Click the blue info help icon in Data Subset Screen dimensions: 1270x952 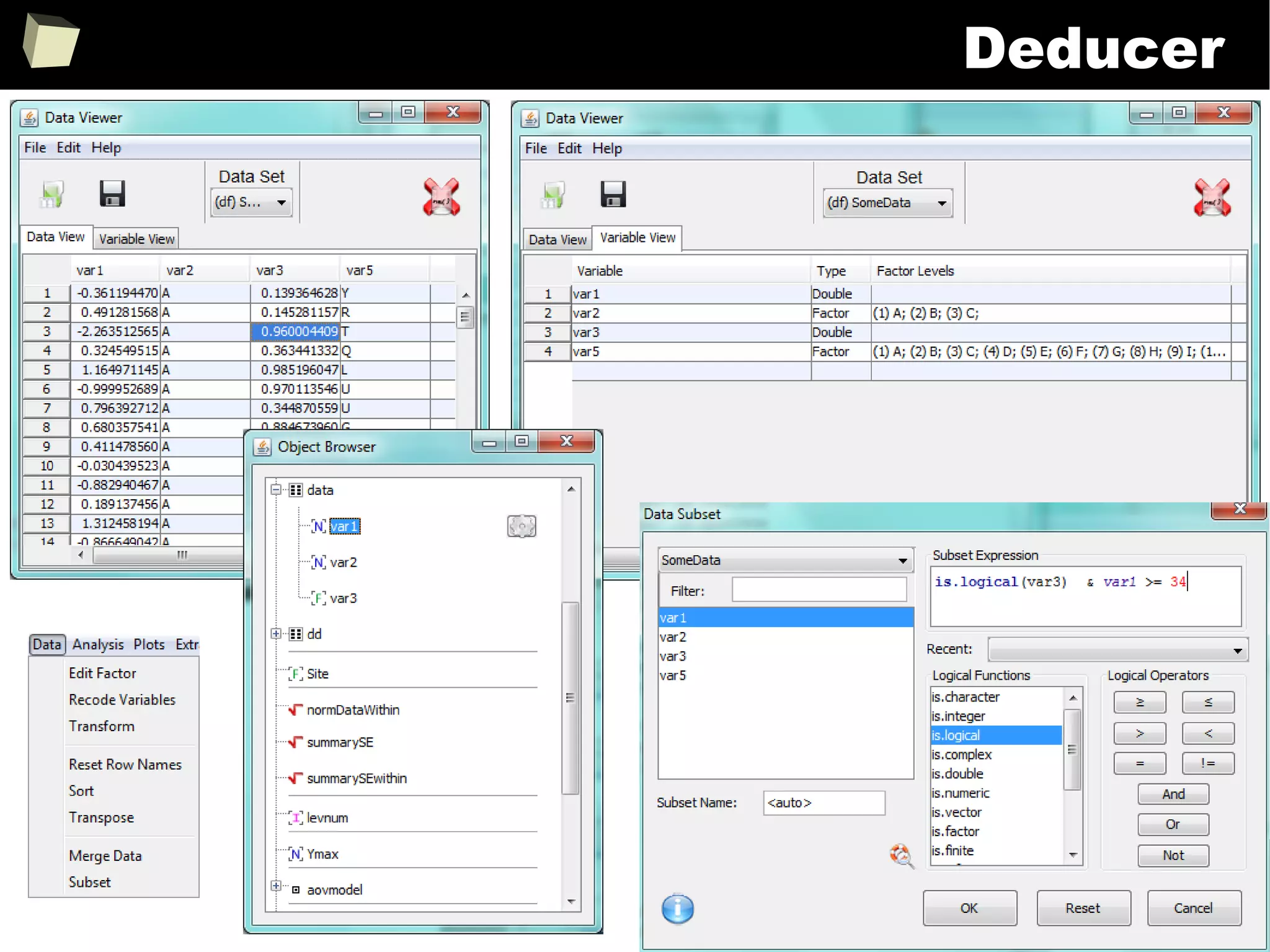(x=677, y=908)
